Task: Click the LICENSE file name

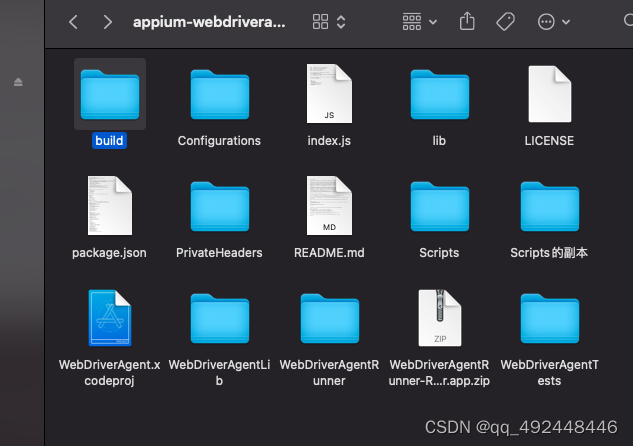Action: 549,140
